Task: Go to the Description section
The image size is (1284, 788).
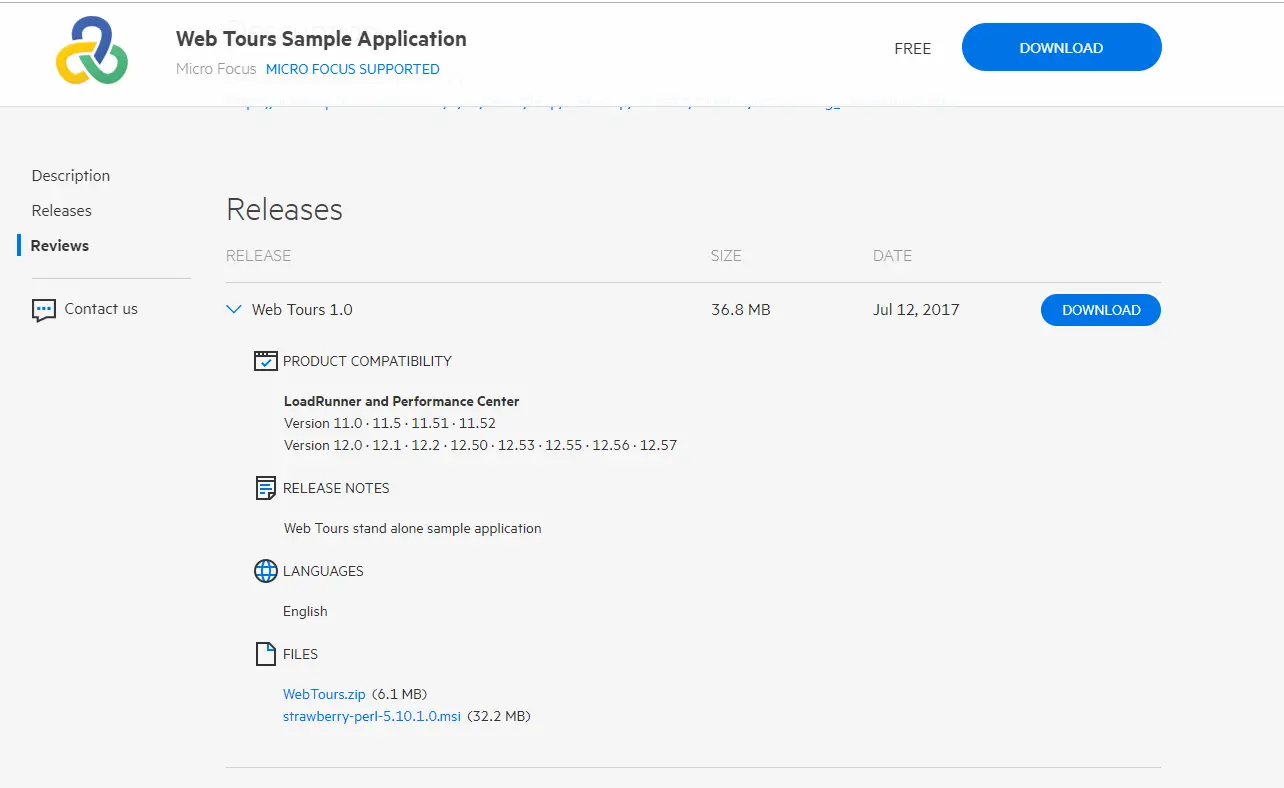Action: [71, 176]
